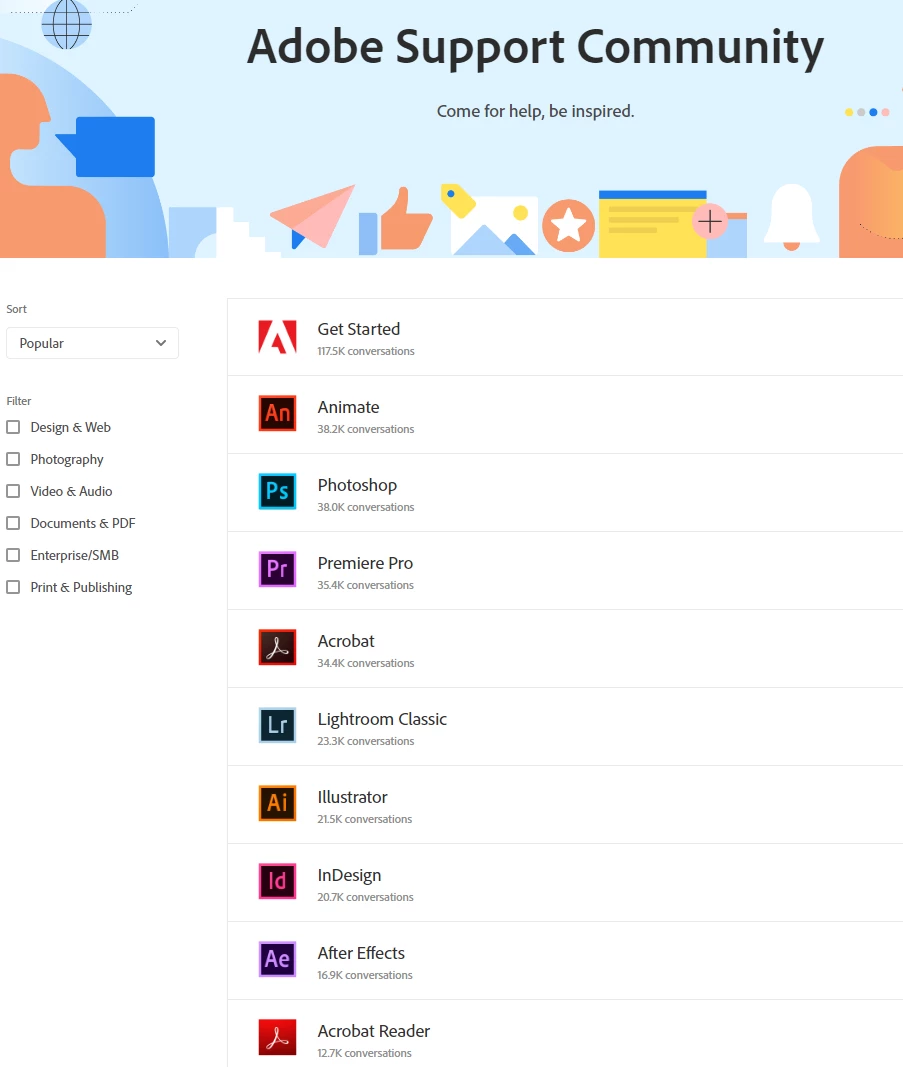Click the '21.5K conversations' count
903x1067 pixels.
coord(365,819)
